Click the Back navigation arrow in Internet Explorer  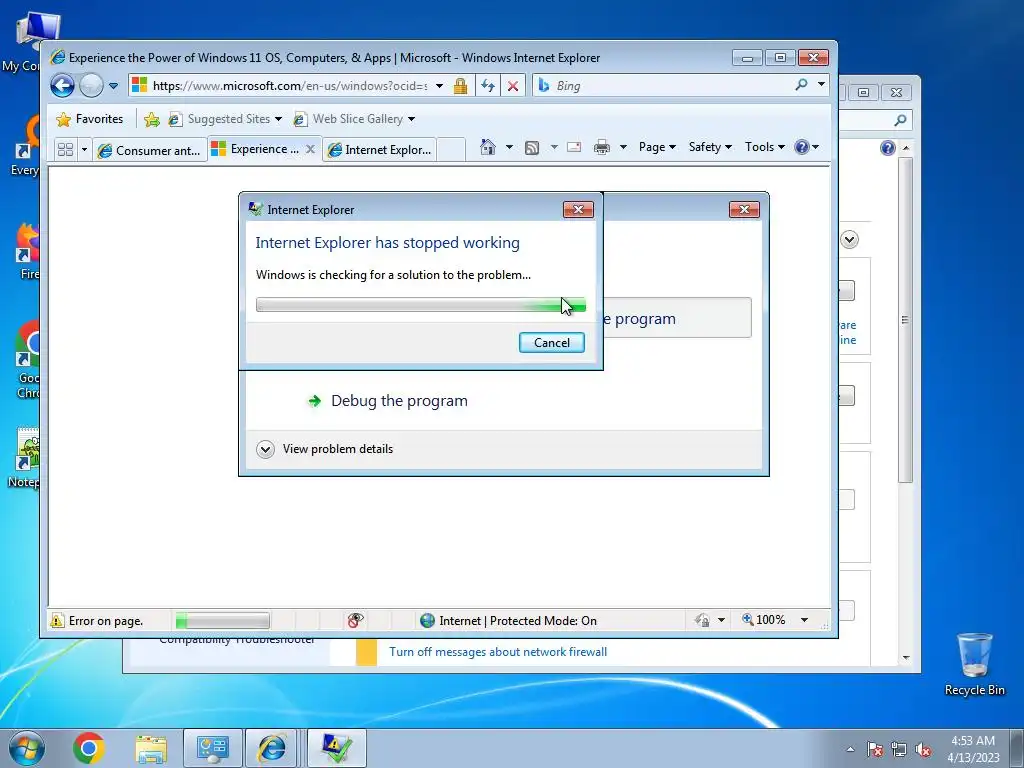(63, 86)
